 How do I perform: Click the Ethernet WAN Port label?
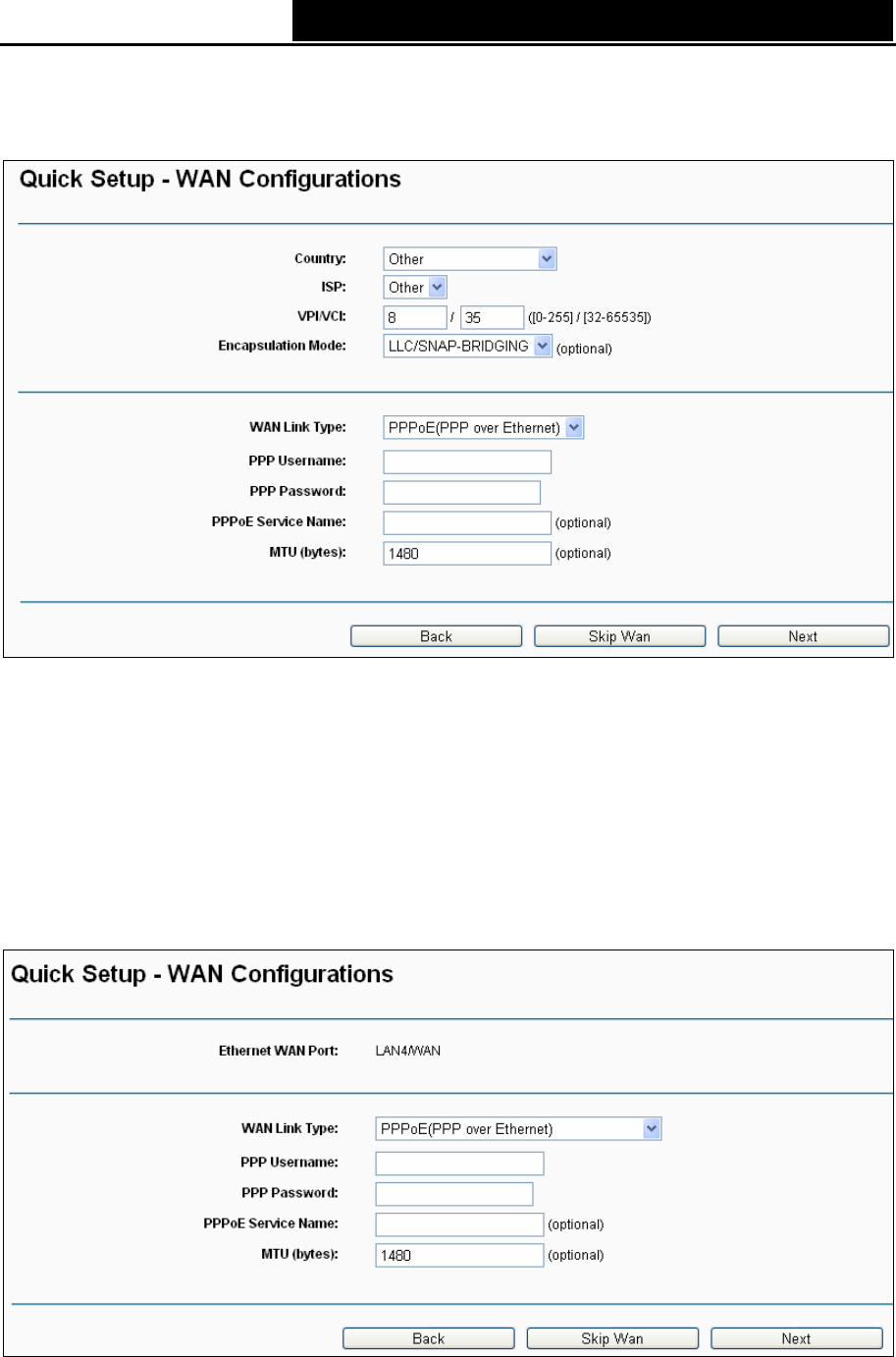[x=278, y=1051]
